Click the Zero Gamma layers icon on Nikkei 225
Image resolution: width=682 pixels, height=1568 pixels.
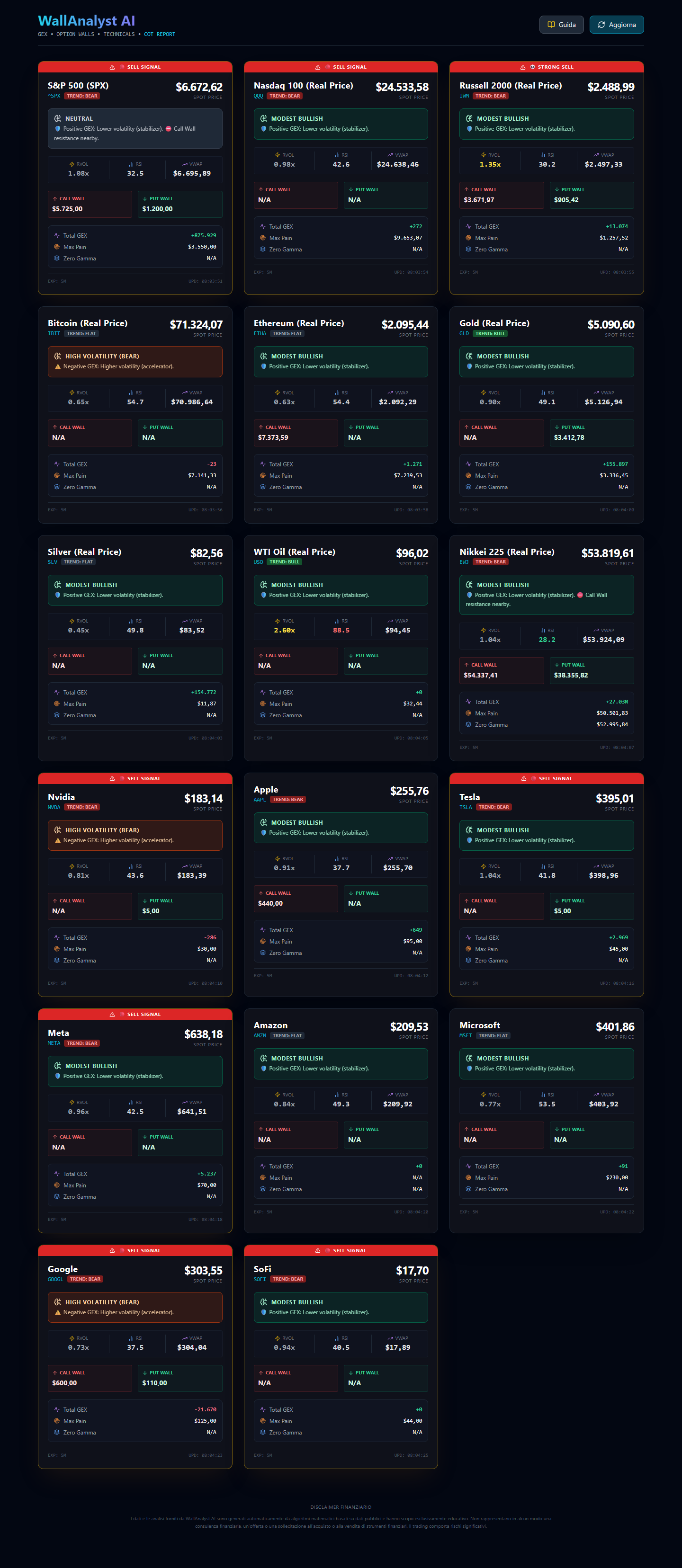tap(468, 724)
